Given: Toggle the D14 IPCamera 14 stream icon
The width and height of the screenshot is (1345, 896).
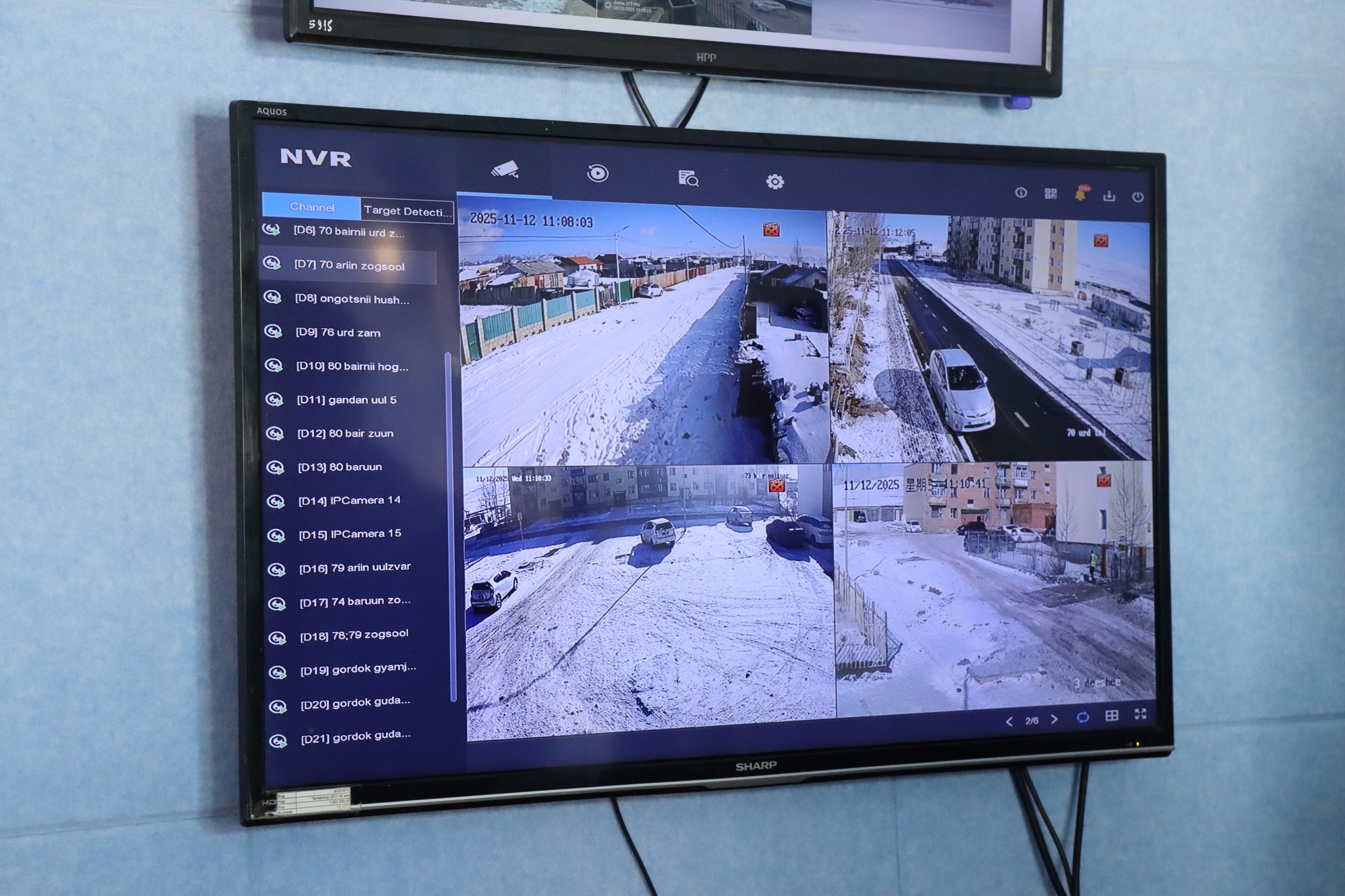Looking at the screenshot, I should (275, 501).
